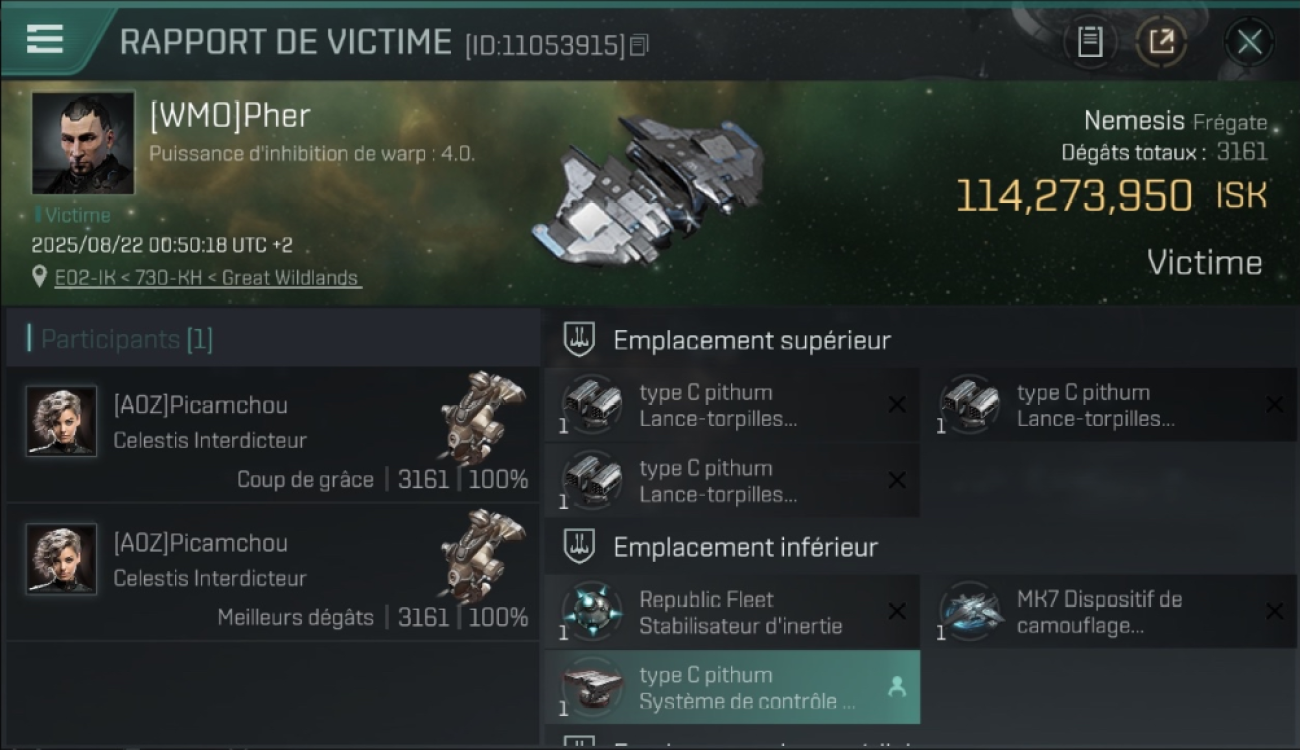Copy the kill report ID
This screenshot has width=1300, height=750.
[639, 45]
